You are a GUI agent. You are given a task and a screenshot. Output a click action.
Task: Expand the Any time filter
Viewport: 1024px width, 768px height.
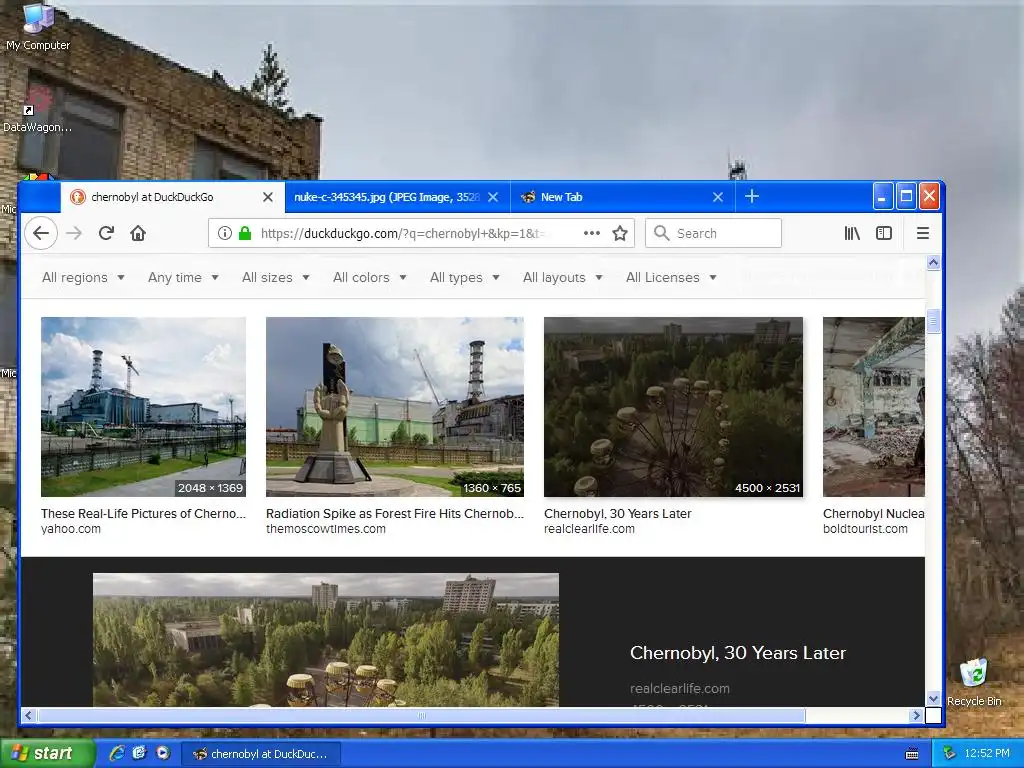click(x=183, y=278)
